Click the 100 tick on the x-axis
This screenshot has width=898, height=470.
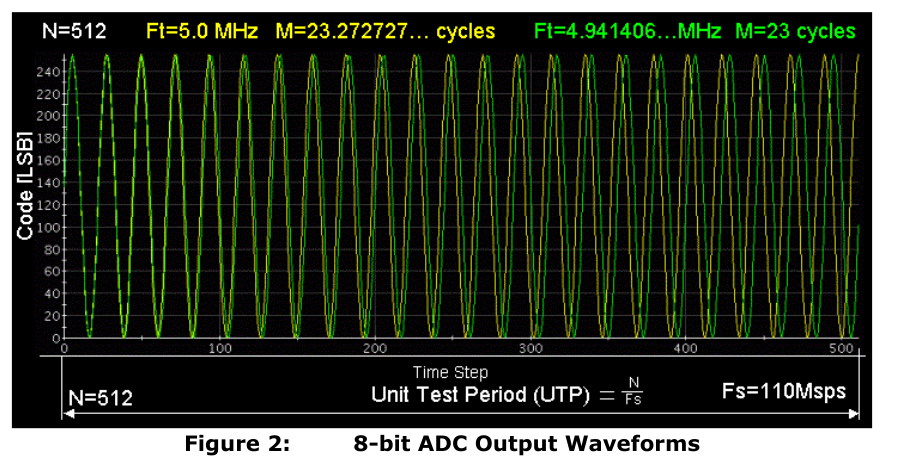[220, 350]
